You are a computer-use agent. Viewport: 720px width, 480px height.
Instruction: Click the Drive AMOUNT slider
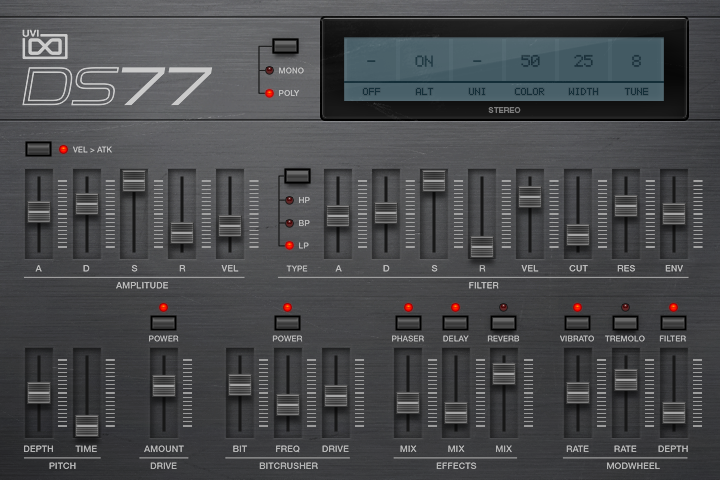pyautogui.click(x=163, y=385)
